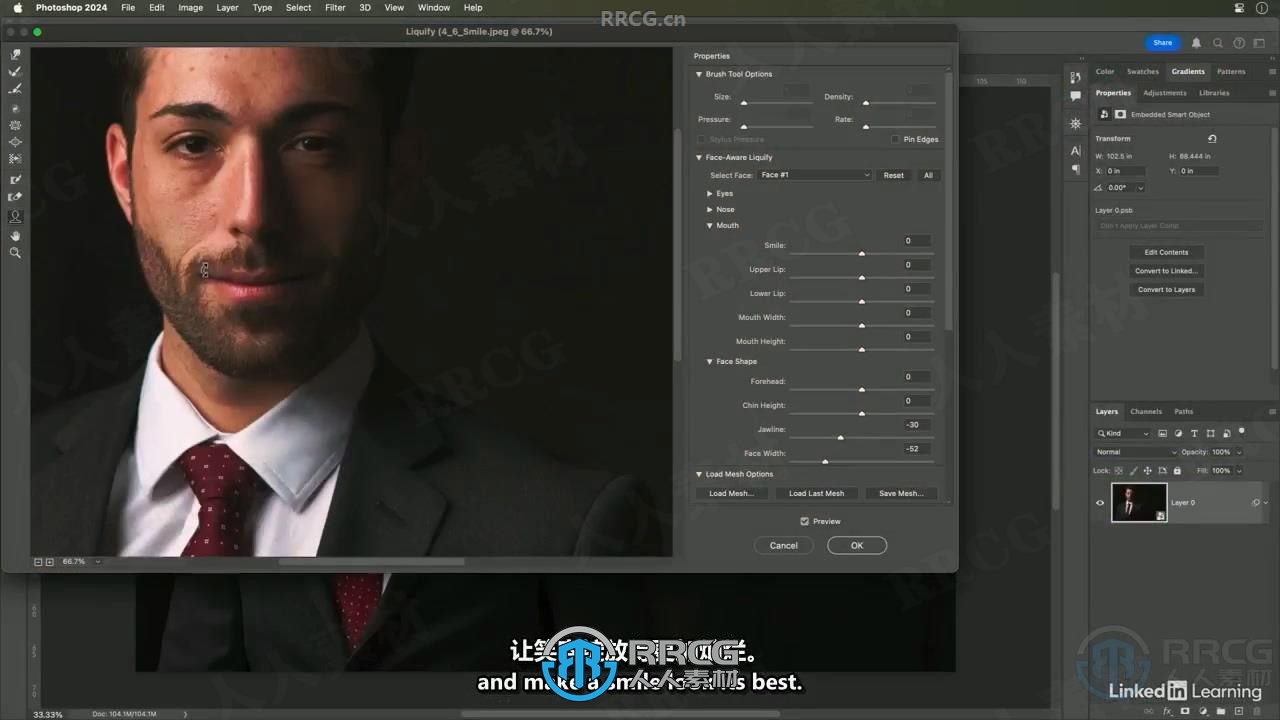This screenshot has width=1280, height=720.
Task: Expand the Nose section
Action: click(x=709, y=209)
